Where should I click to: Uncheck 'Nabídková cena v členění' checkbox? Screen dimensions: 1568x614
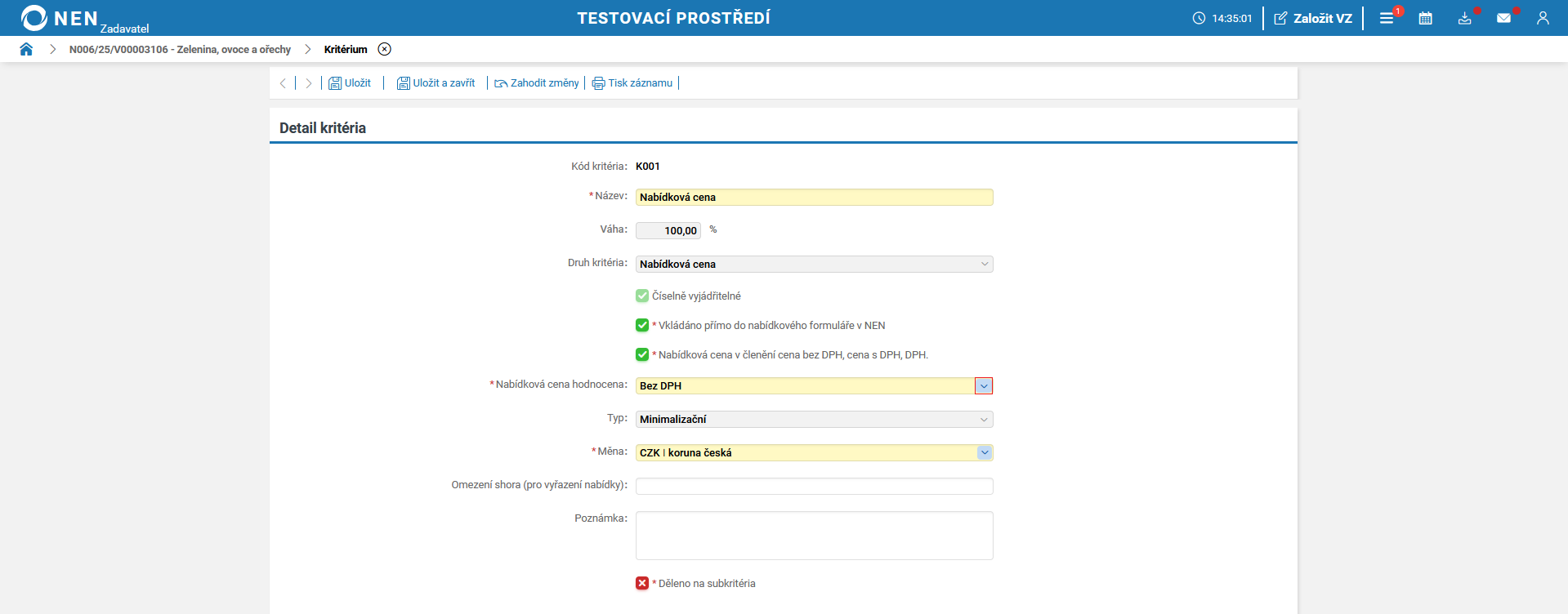(x=642, y=354)
